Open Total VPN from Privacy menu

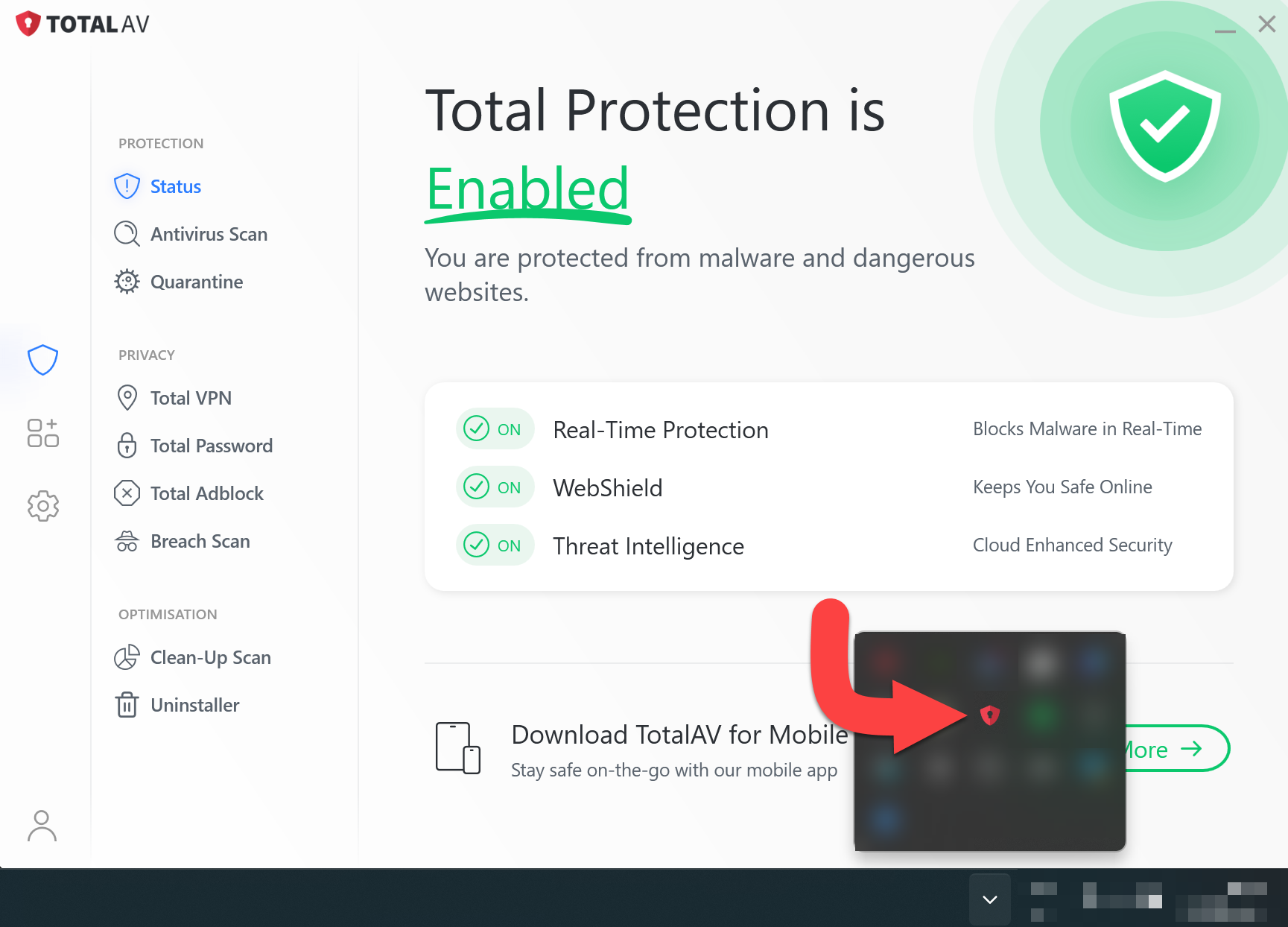[x=191, y=398]
